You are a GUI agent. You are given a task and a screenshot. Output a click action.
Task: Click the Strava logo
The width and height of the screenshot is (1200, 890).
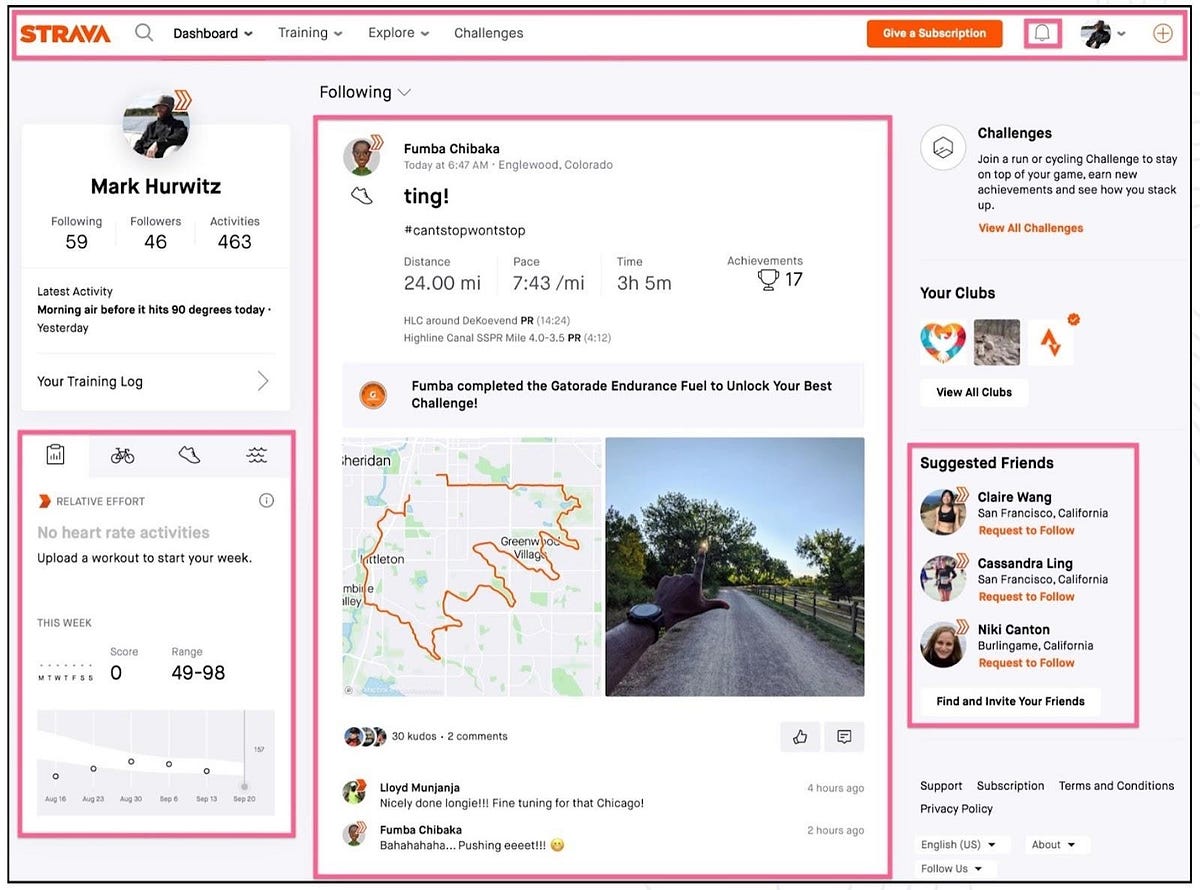click(65, 33)
